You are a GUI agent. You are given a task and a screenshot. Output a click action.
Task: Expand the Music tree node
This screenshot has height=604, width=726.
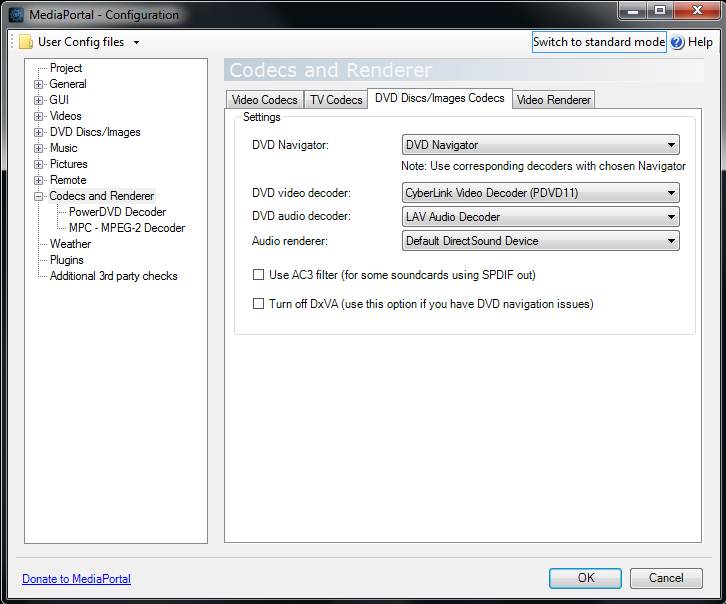click(39, 148)
